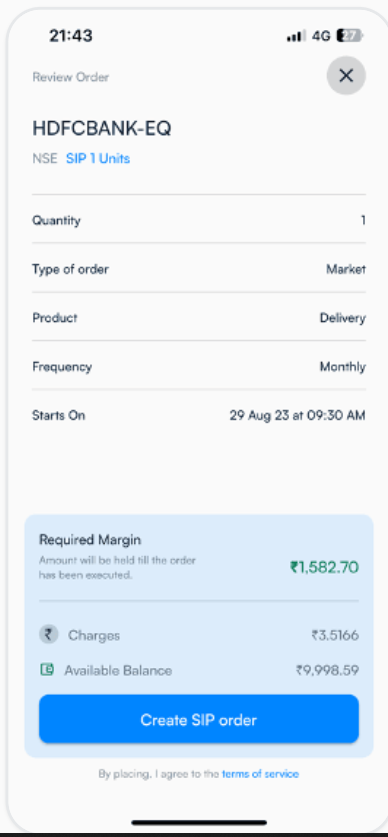The height and width of the screenshot is (837, 388).
Task: Tap the Charges amount ₹3.5166
Action: point(335,635)
